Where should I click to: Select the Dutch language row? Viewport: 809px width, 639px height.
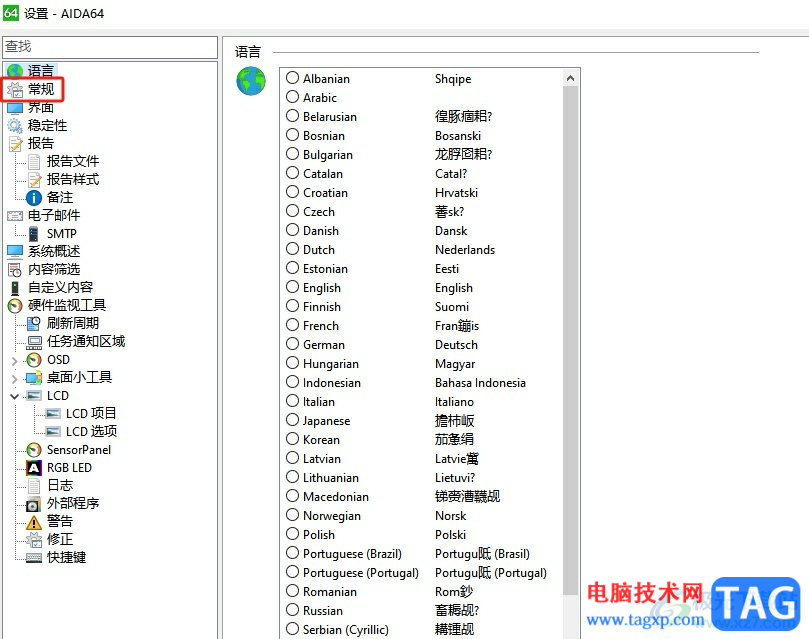[x=423, y=250]
